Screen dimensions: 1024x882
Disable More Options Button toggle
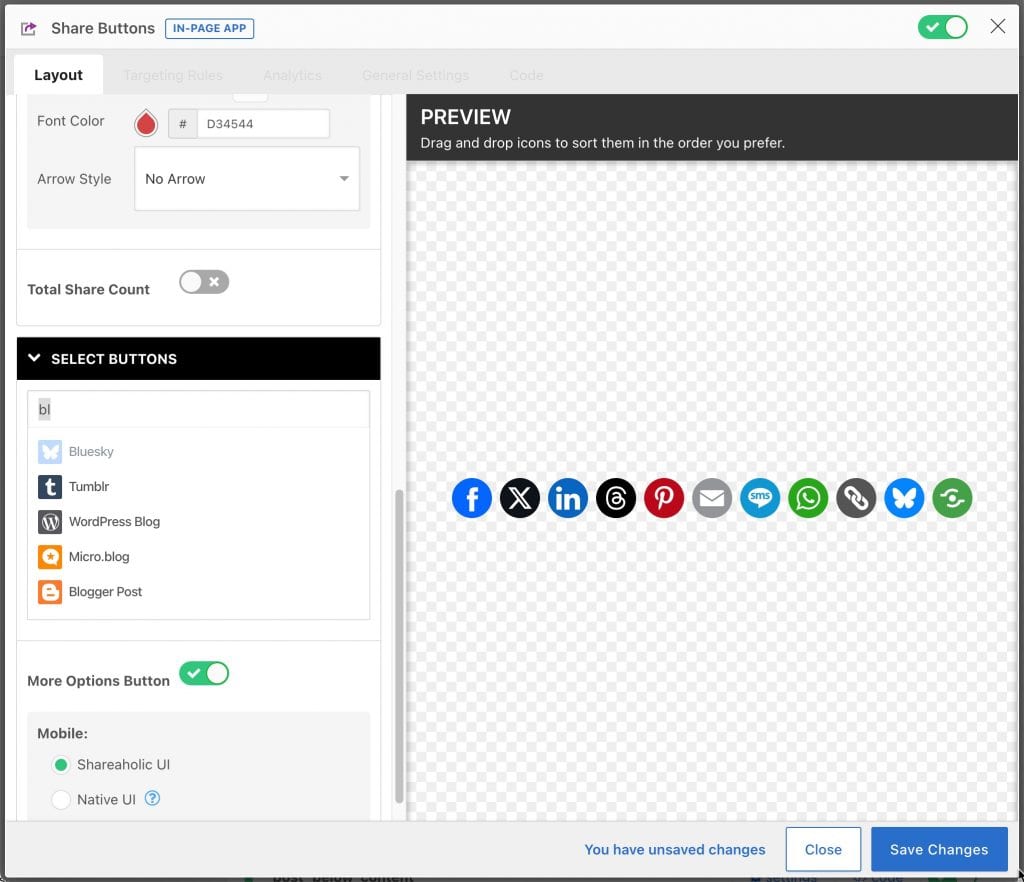[x=204, y=674]
